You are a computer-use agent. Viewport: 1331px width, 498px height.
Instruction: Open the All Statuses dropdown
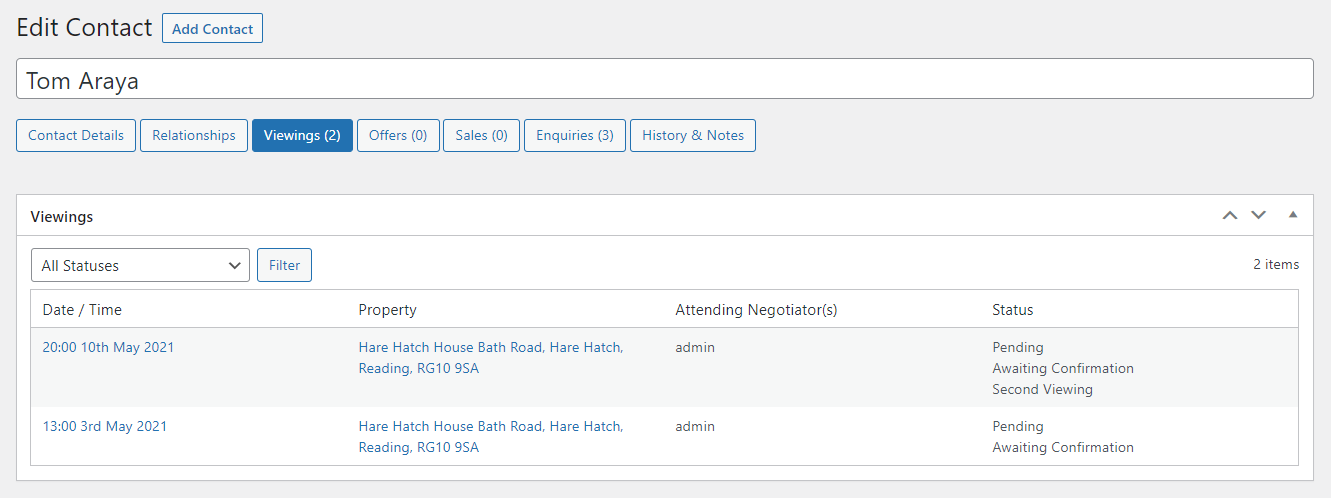[x=141, y=265]
